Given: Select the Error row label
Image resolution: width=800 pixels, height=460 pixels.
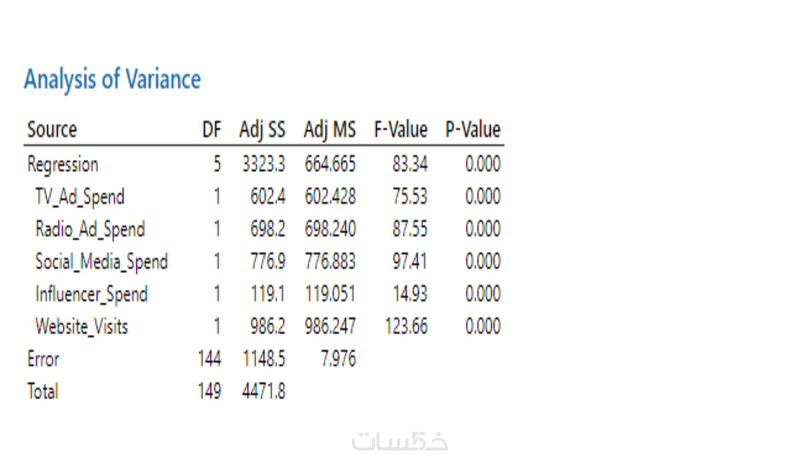Looking at the screenshot, I should [x=43, y=359].
